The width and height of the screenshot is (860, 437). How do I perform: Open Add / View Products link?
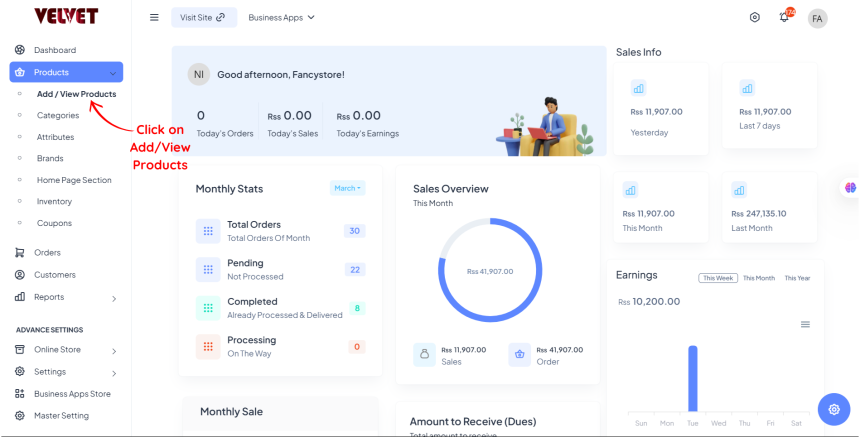(x=76, y=94)
